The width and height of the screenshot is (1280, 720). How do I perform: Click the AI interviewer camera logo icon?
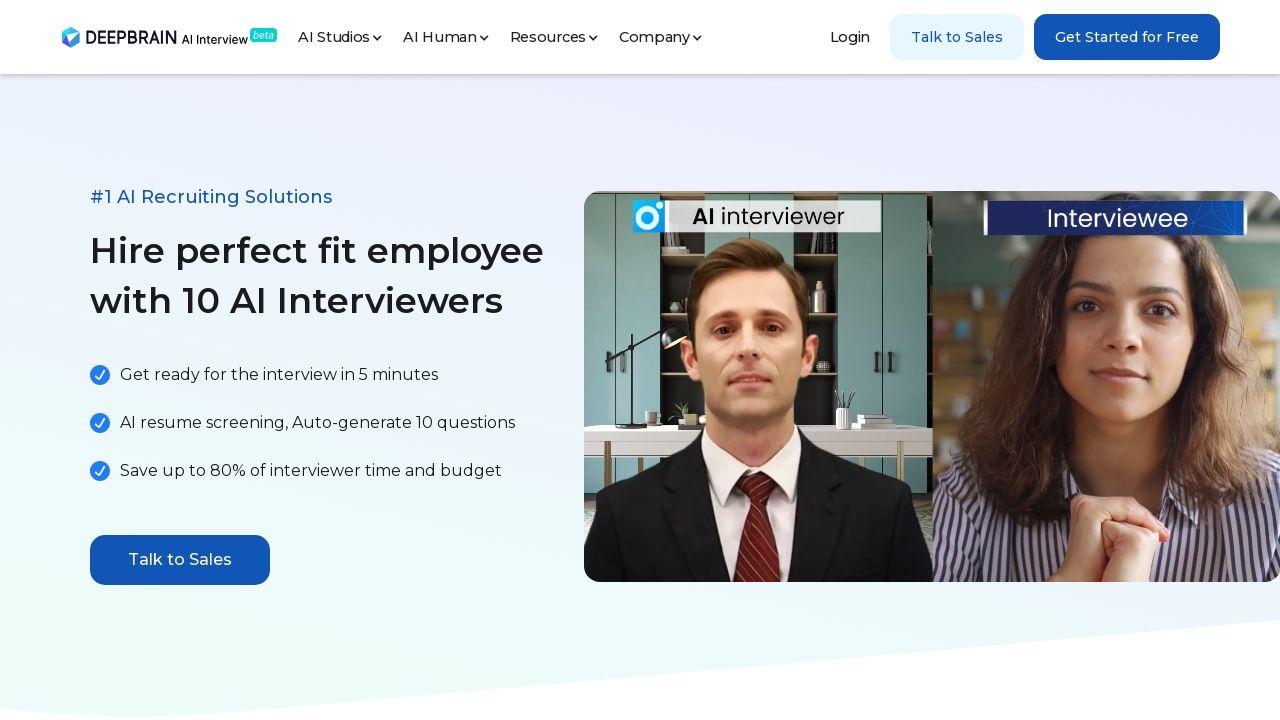coord(648,216)
